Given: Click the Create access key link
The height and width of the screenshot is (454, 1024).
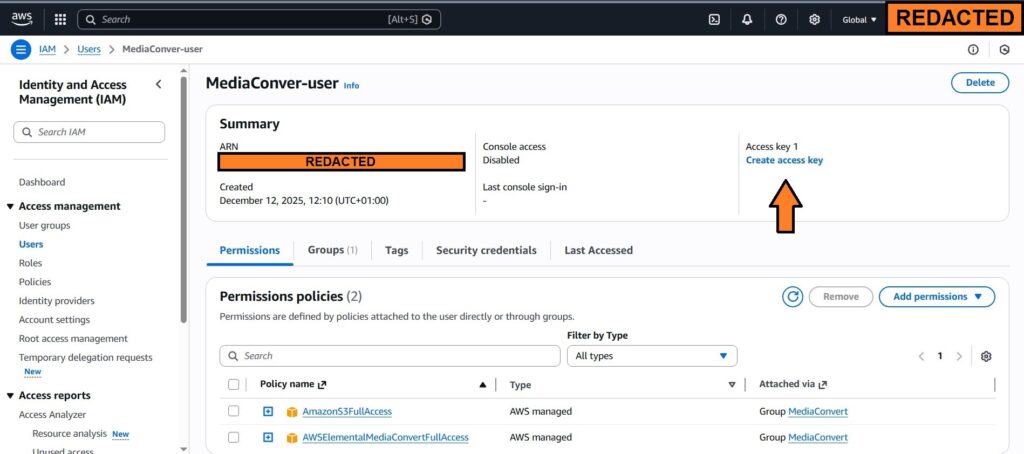Looking at the screenshot, I should tap(784, 160).
